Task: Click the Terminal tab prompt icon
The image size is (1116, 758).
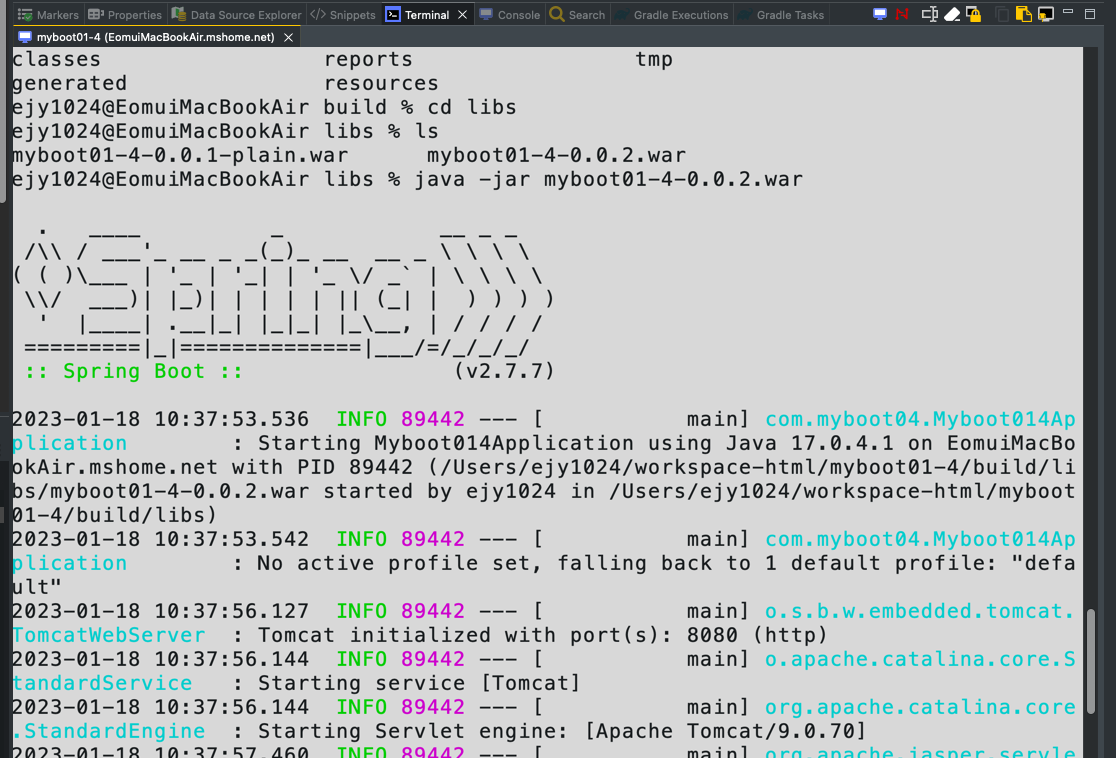Action: point(393,14)
